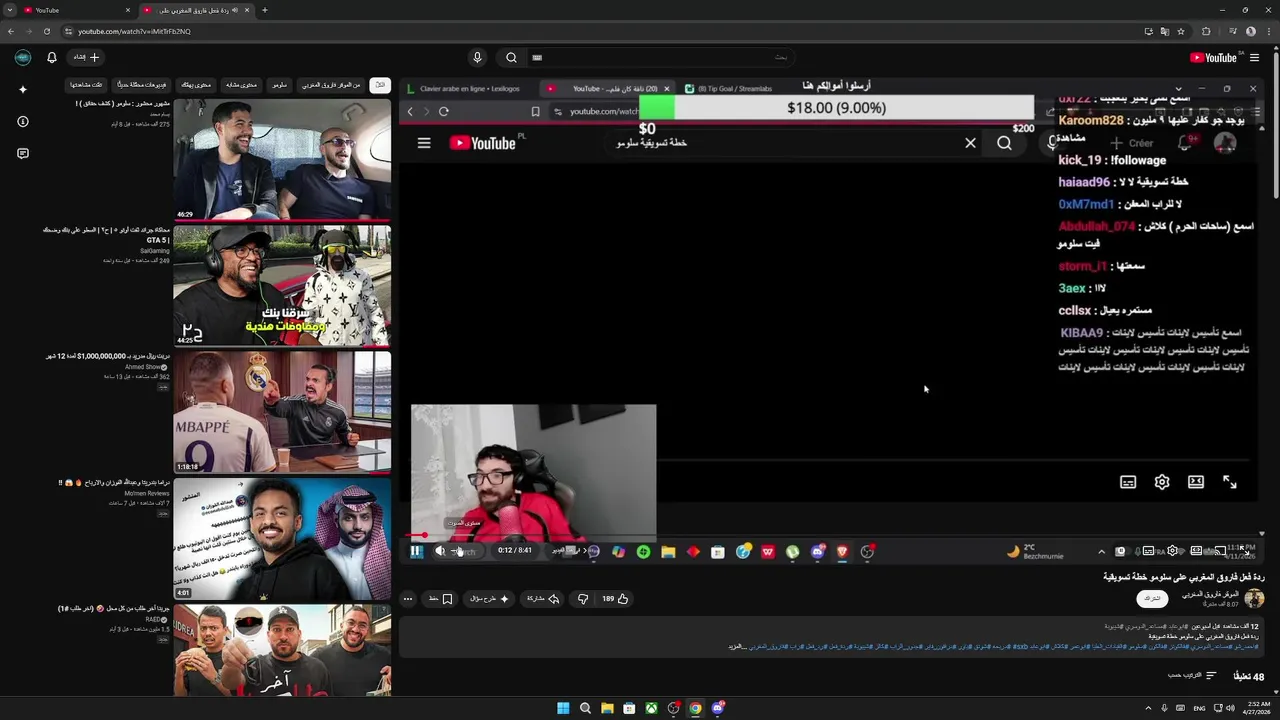
Task: Focus the YouTube search input field
Action: point(662,58)
